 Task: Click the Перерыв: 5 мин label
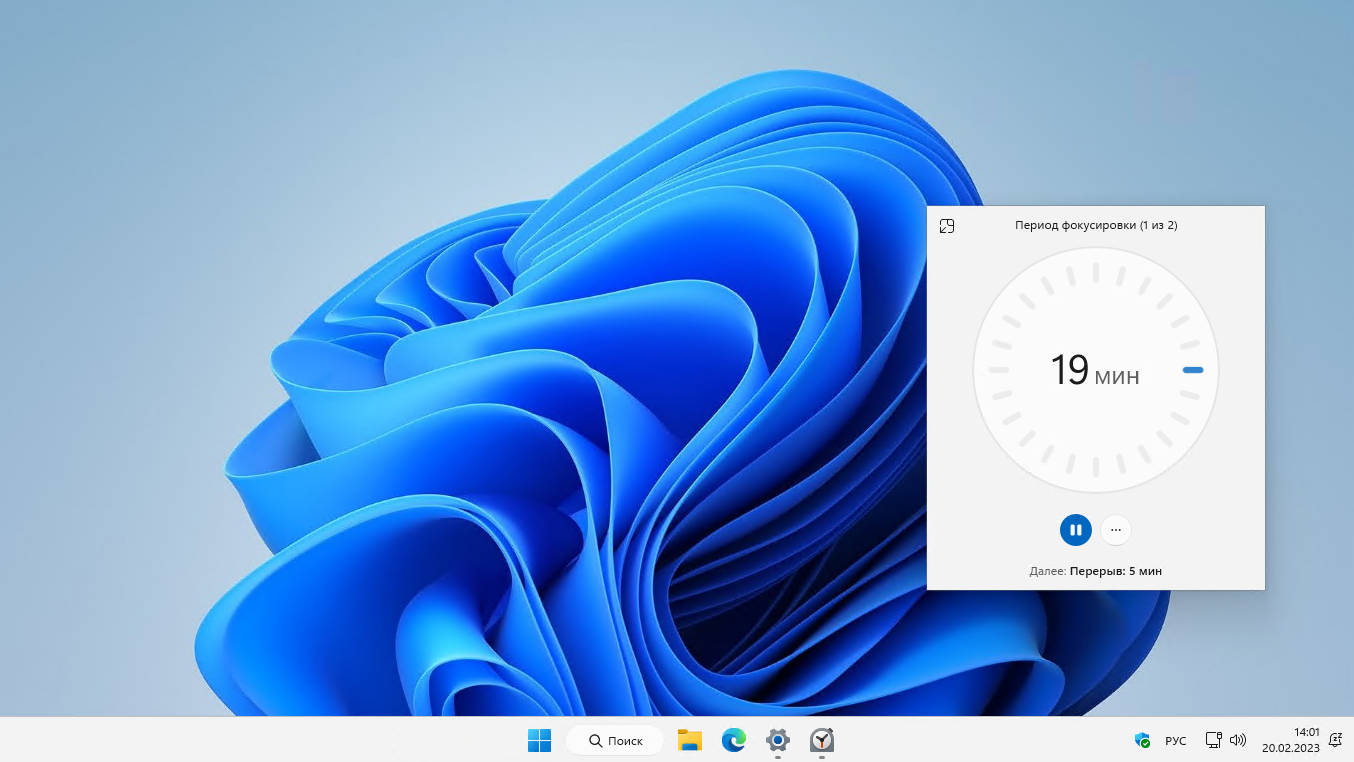pos(1115,571)
